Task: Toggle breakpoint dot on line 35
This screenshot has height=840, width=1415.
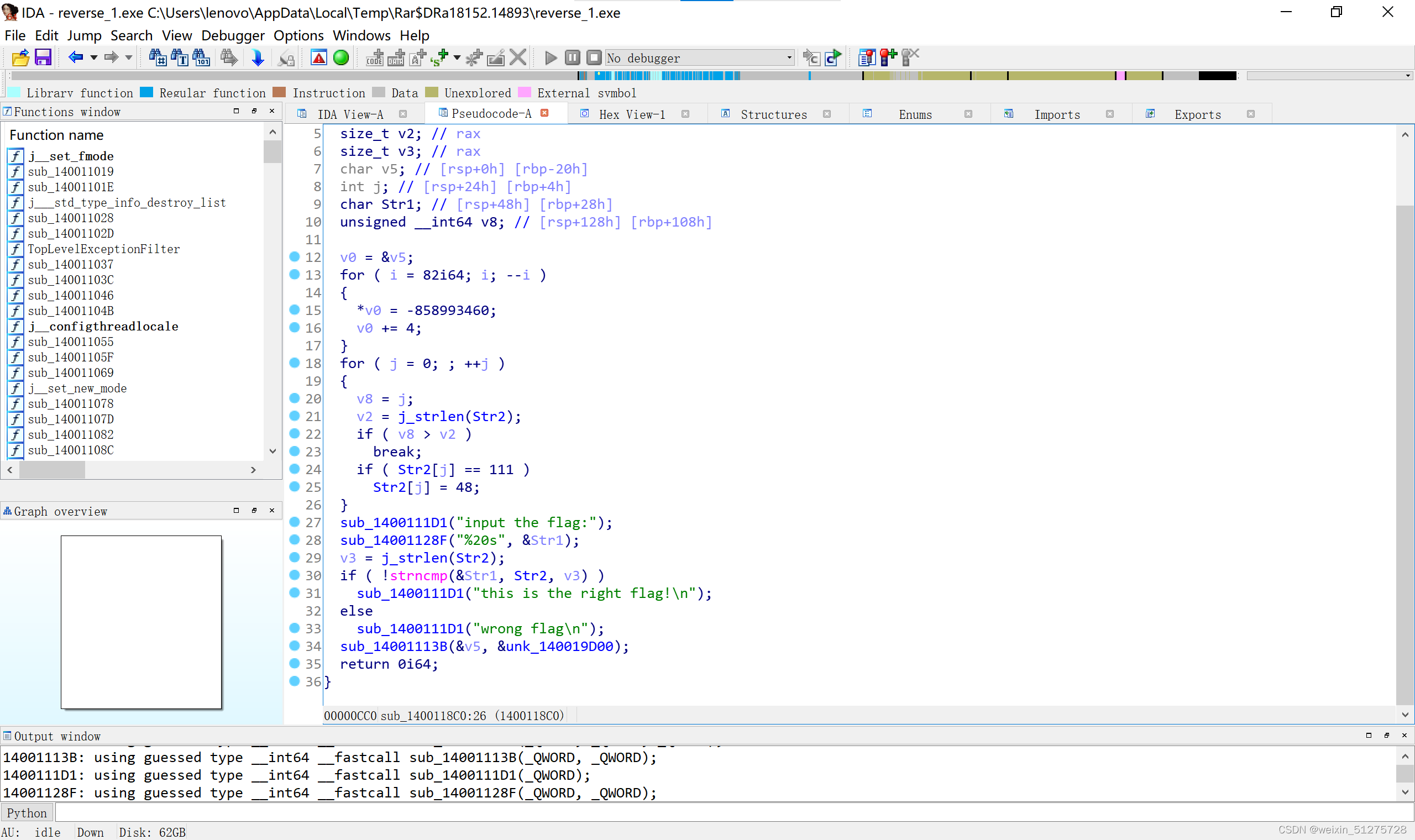Action: pos(294,663)
